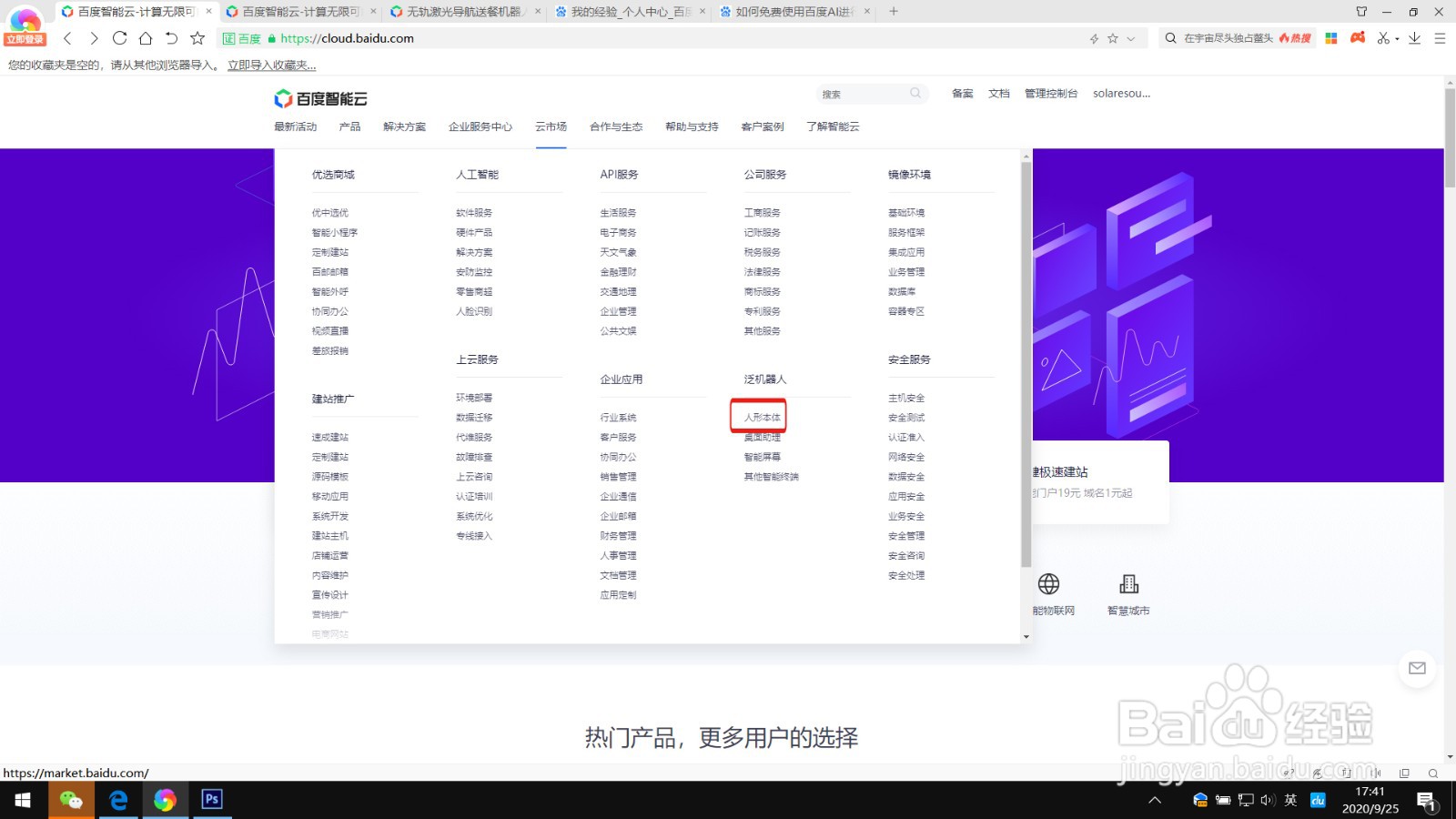Open the browser hamburger menu
This screenshot has width=1456, height=819.
point(1440,38)
